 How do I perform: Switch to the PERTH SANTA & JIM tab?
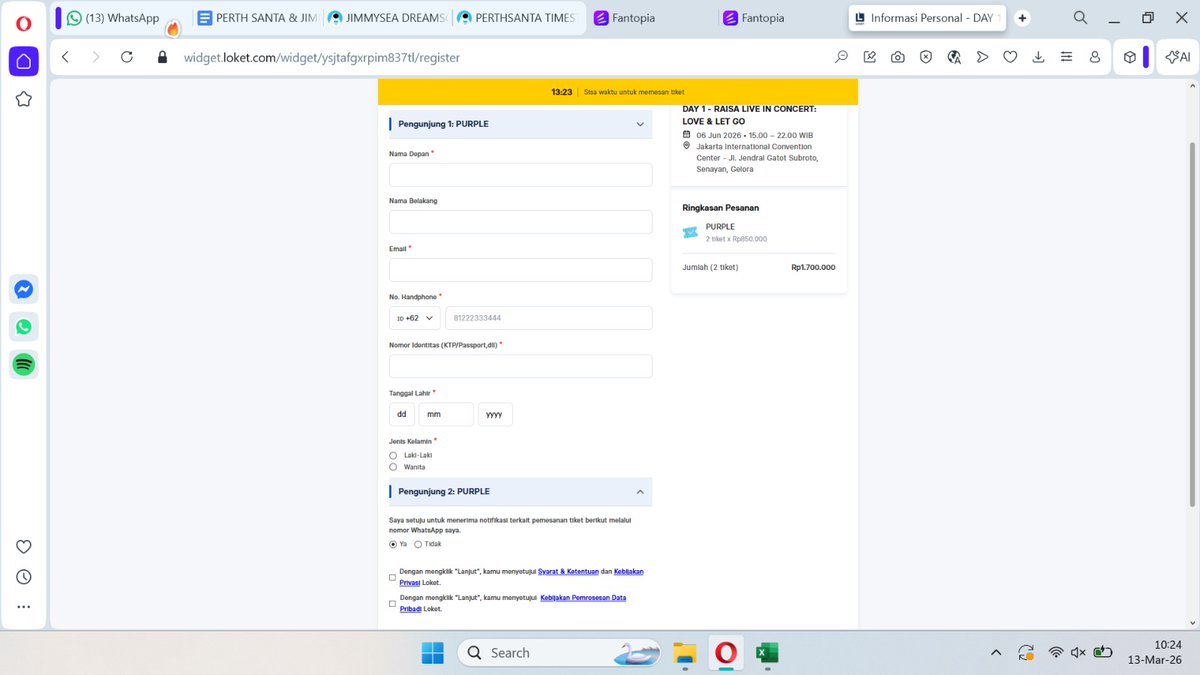[x=255, y=18]
